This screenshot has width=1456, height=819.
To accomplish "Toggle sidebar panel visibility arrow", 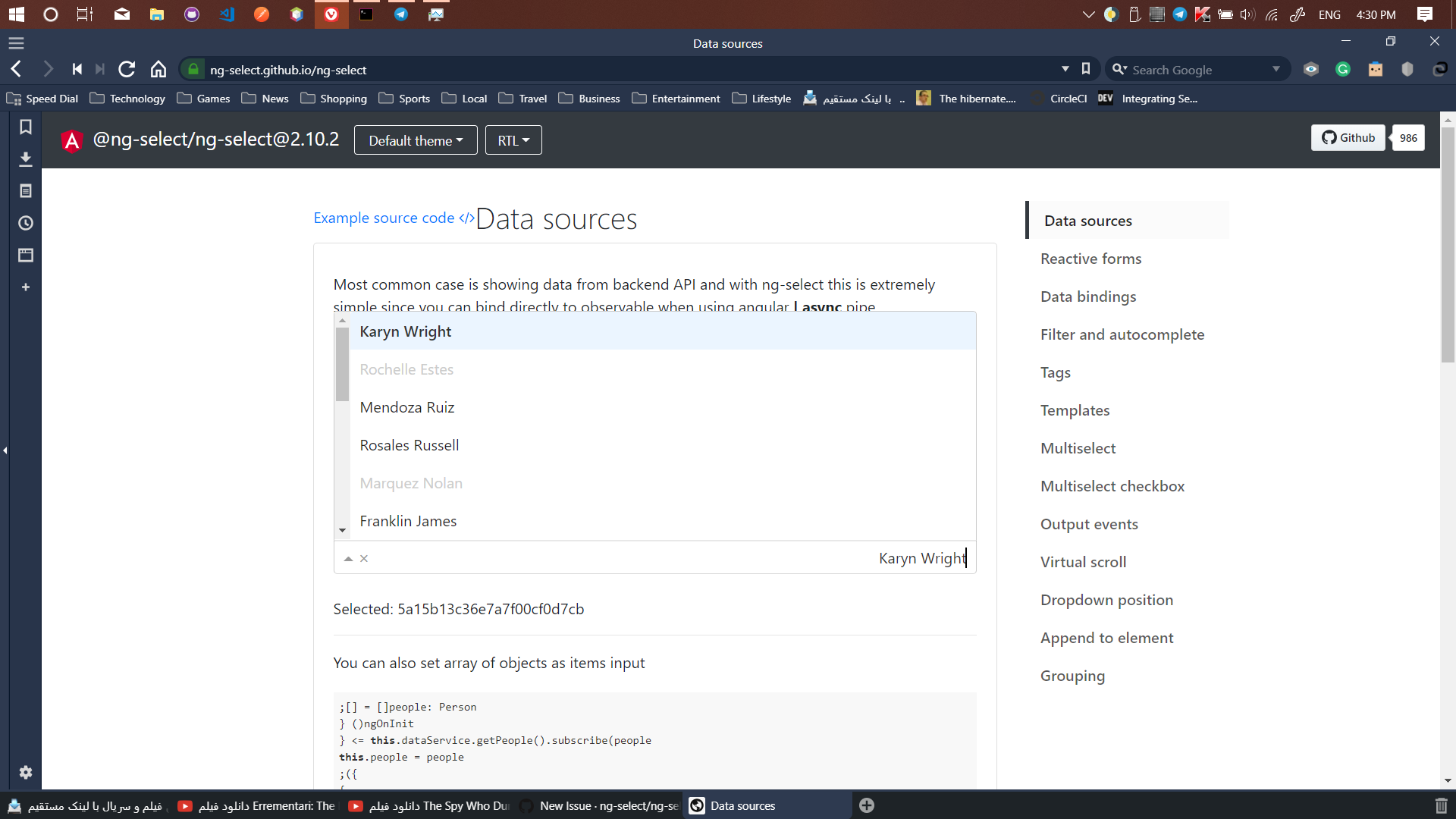I will pos(5,450).
